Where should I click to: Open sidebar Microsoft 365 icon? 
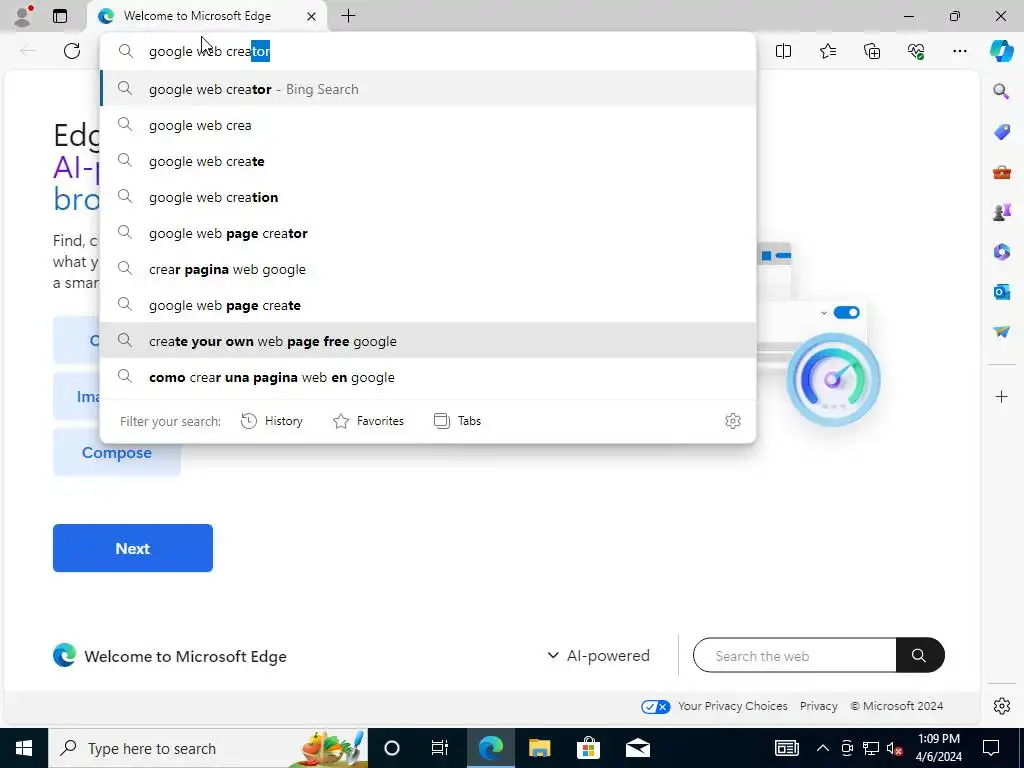1001,251
